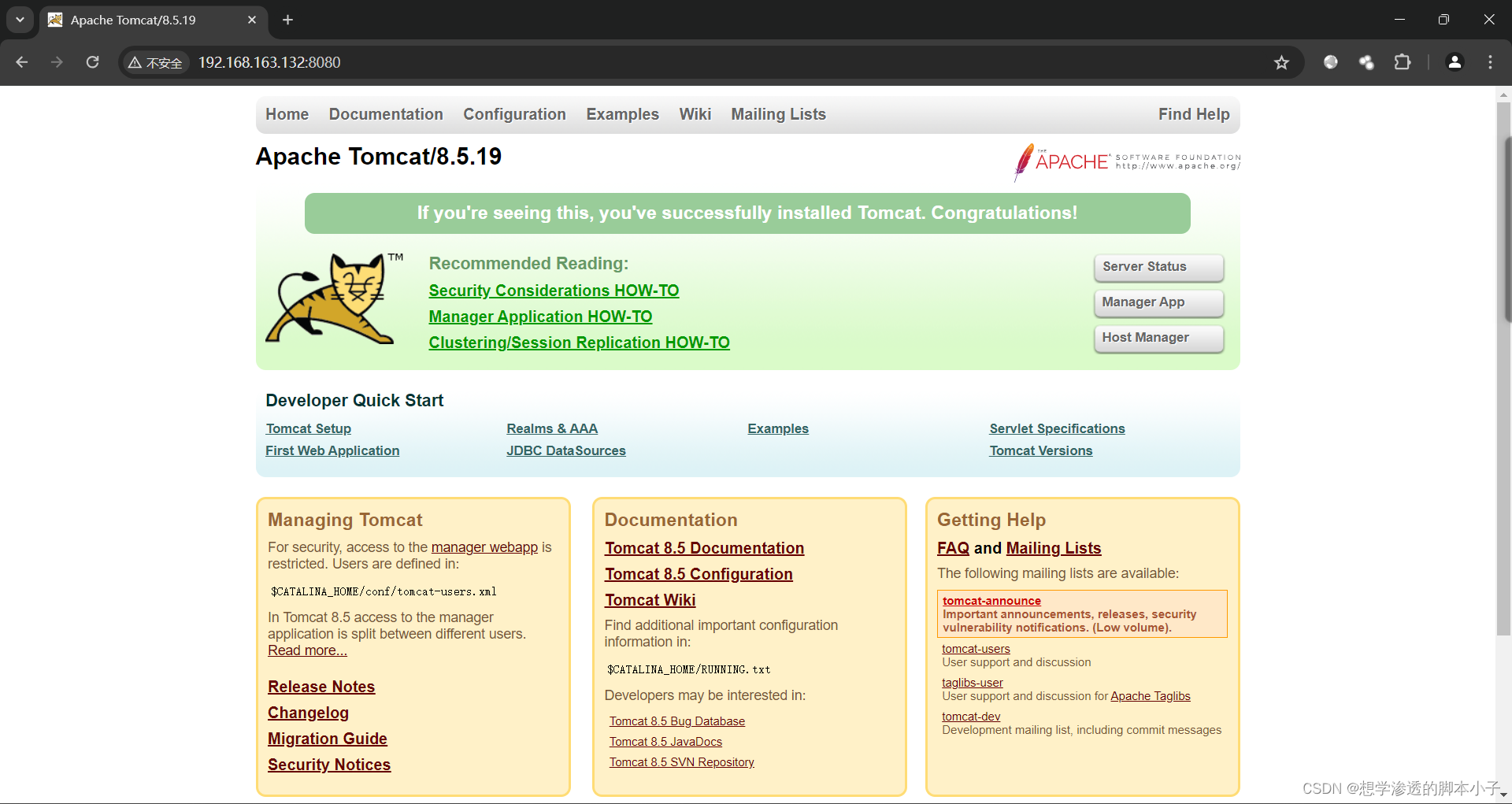Open Home in navigation bar

pyautogui.click(x=287, y=114)
